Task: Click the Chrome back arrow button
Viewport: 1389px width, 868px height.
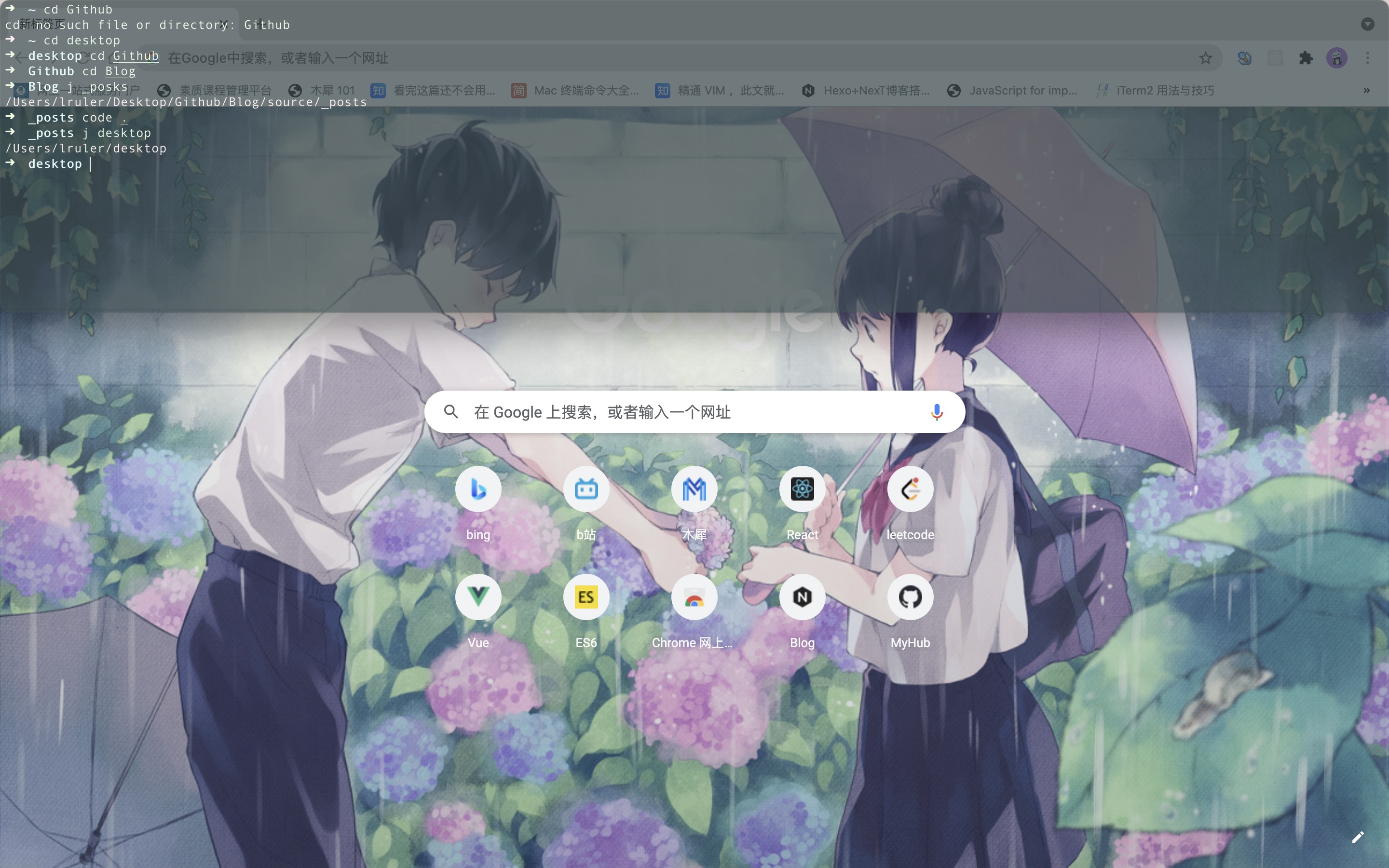Action: [x=20, y=58]
